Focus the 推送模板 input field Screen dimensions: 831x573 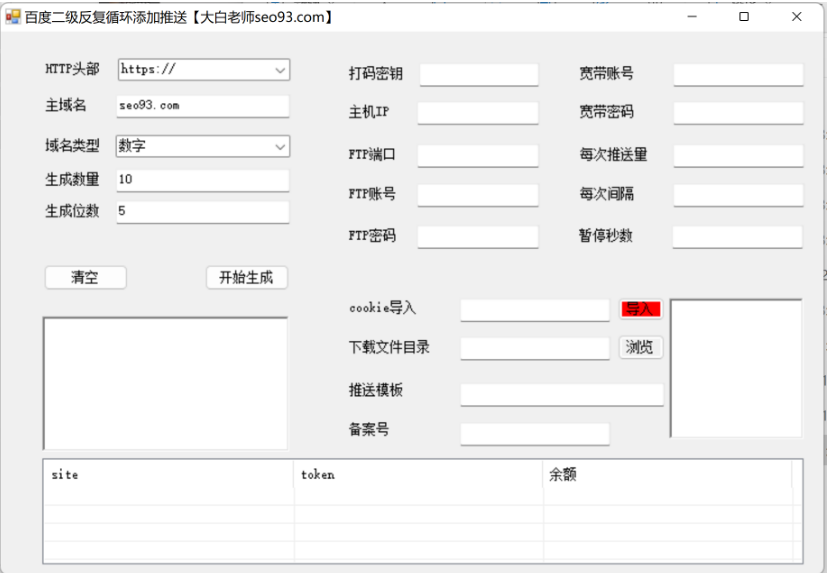pyautogui.click(x=562, y=394)
